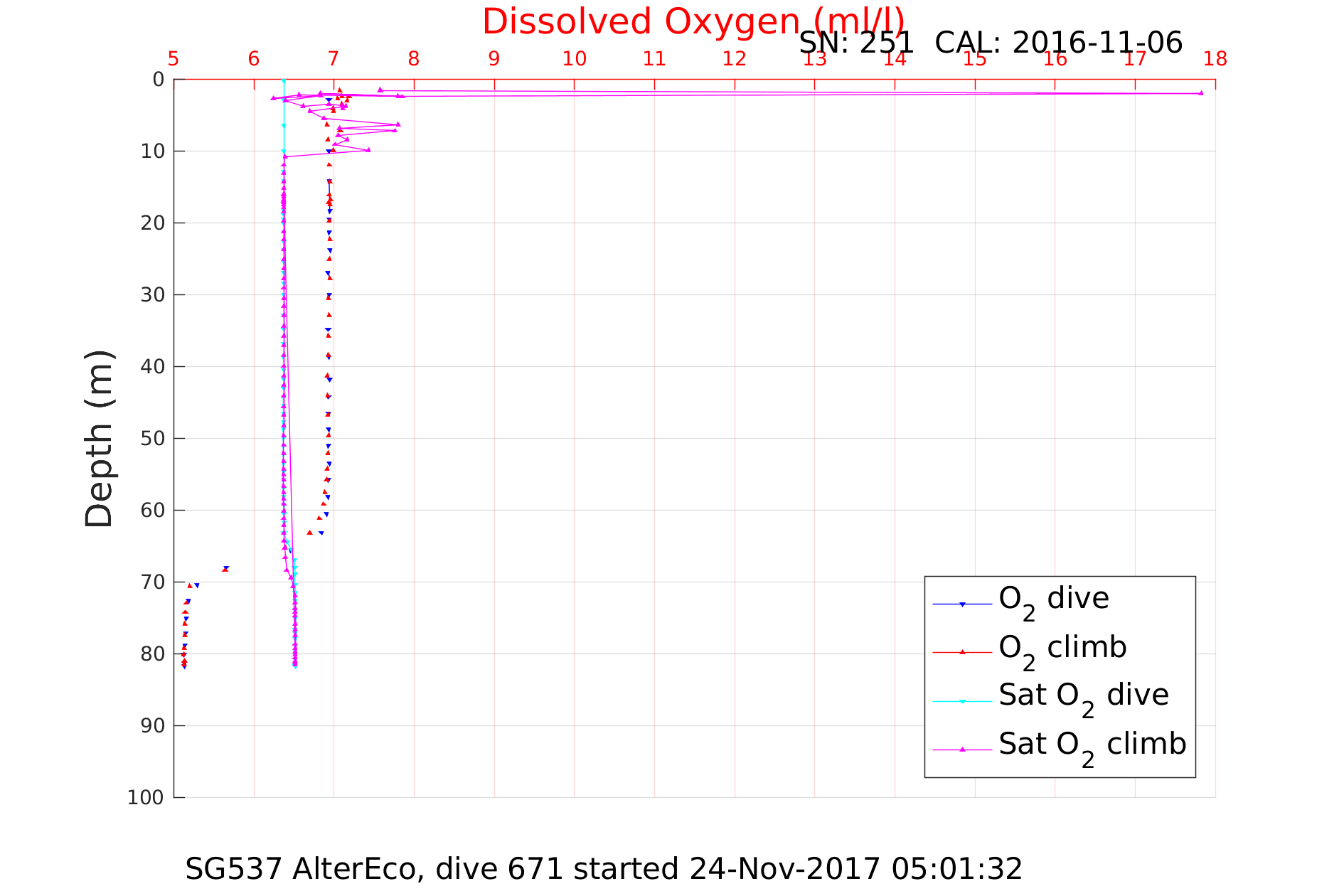Click depth tick label 30

click(153, 295)
